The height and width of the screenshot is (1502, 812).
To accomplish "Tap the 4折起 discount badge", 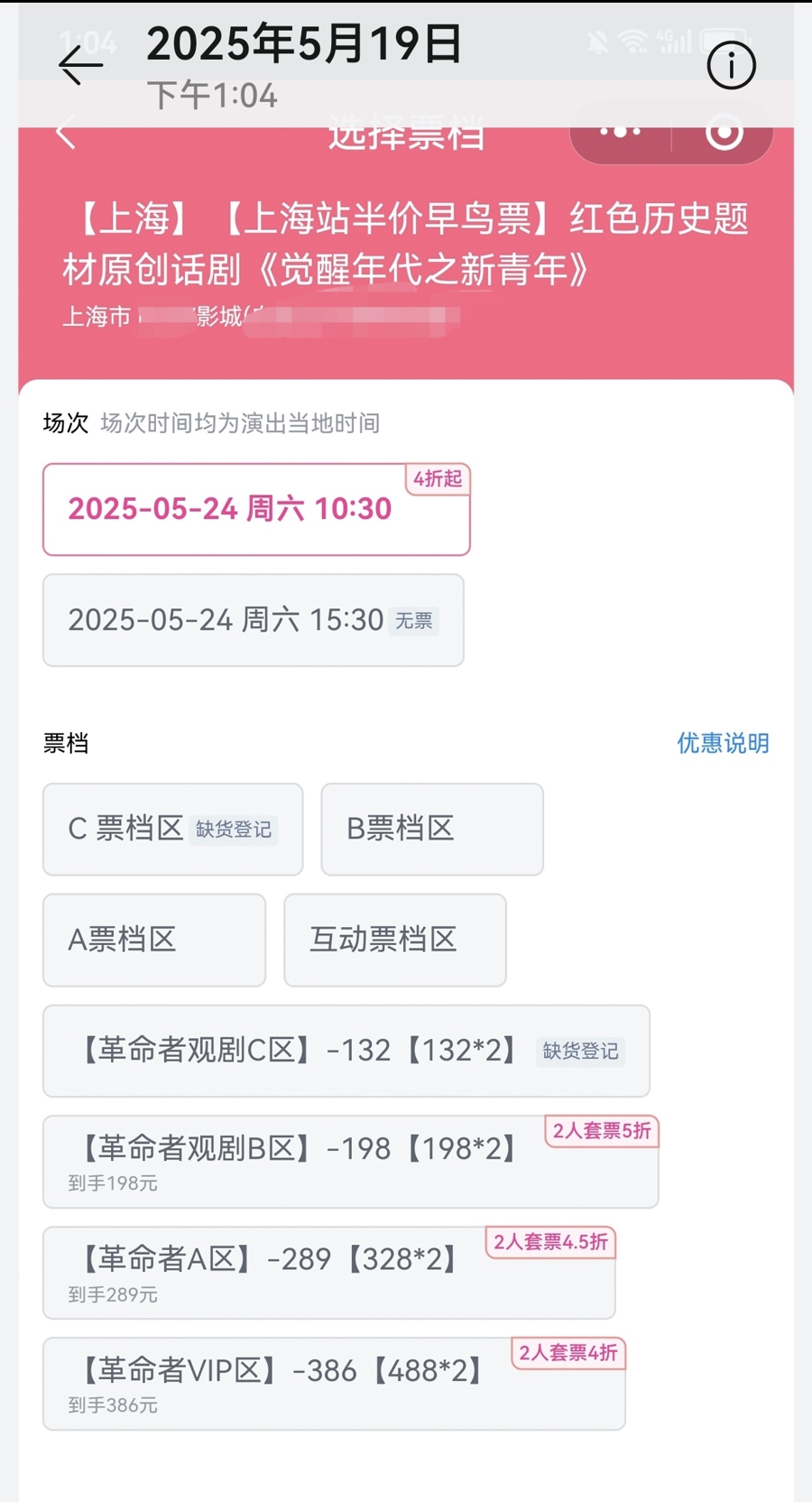I will click(438, 478).
